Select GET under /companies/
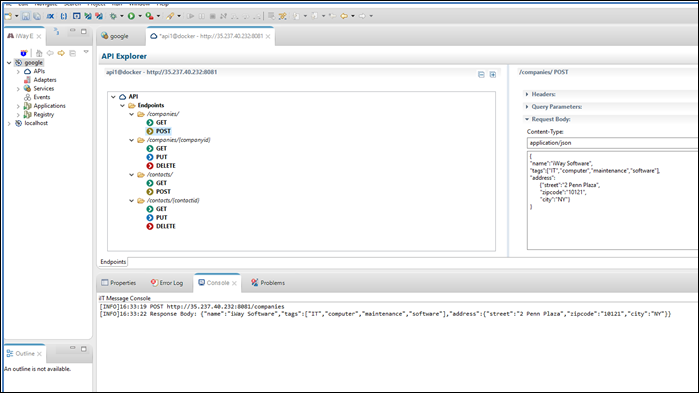This screenshot has width=699, height=393. [161, 123]
